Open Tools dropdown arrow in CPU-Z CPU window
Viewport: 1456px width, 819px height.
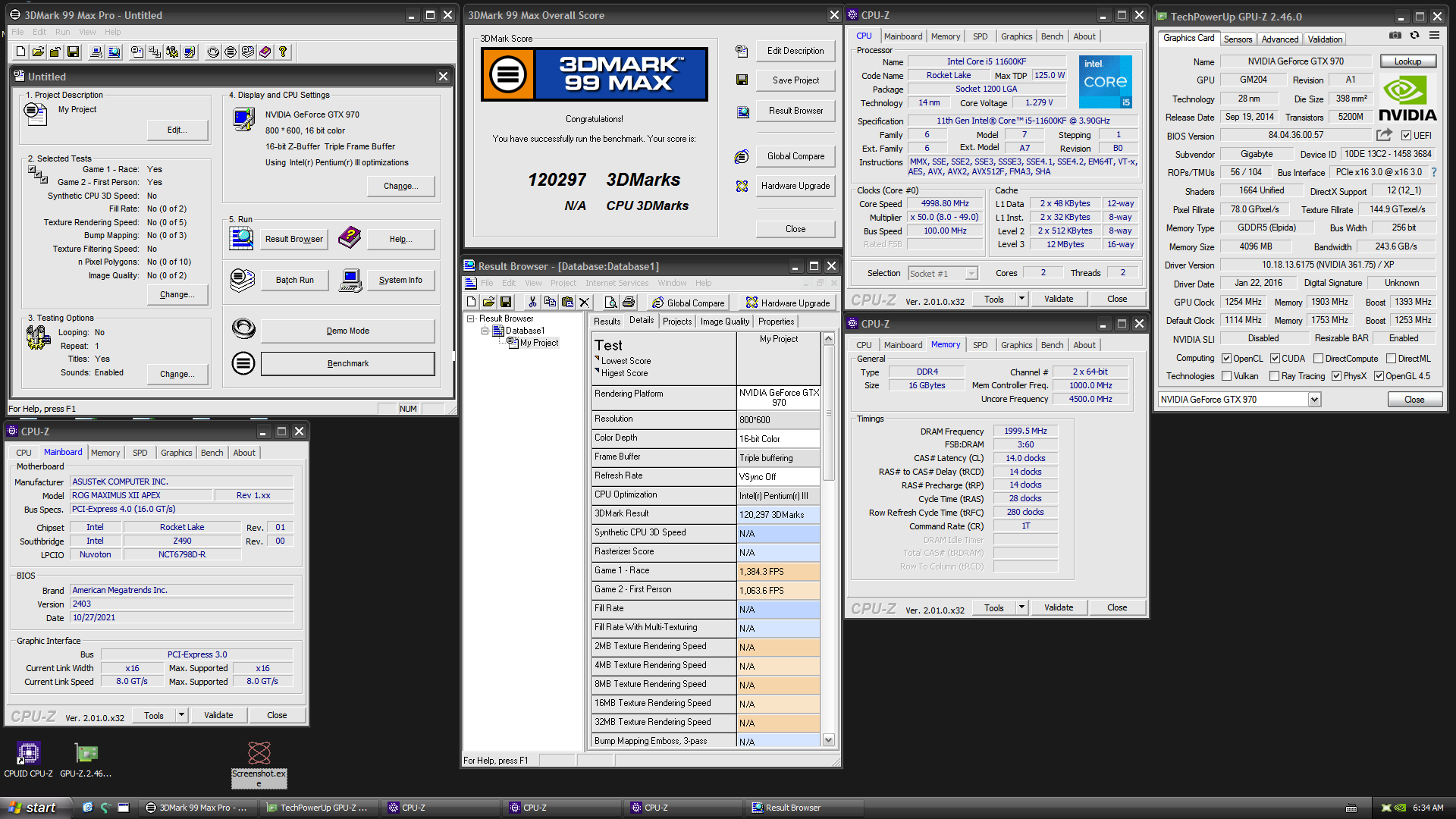coord(1021,299)
